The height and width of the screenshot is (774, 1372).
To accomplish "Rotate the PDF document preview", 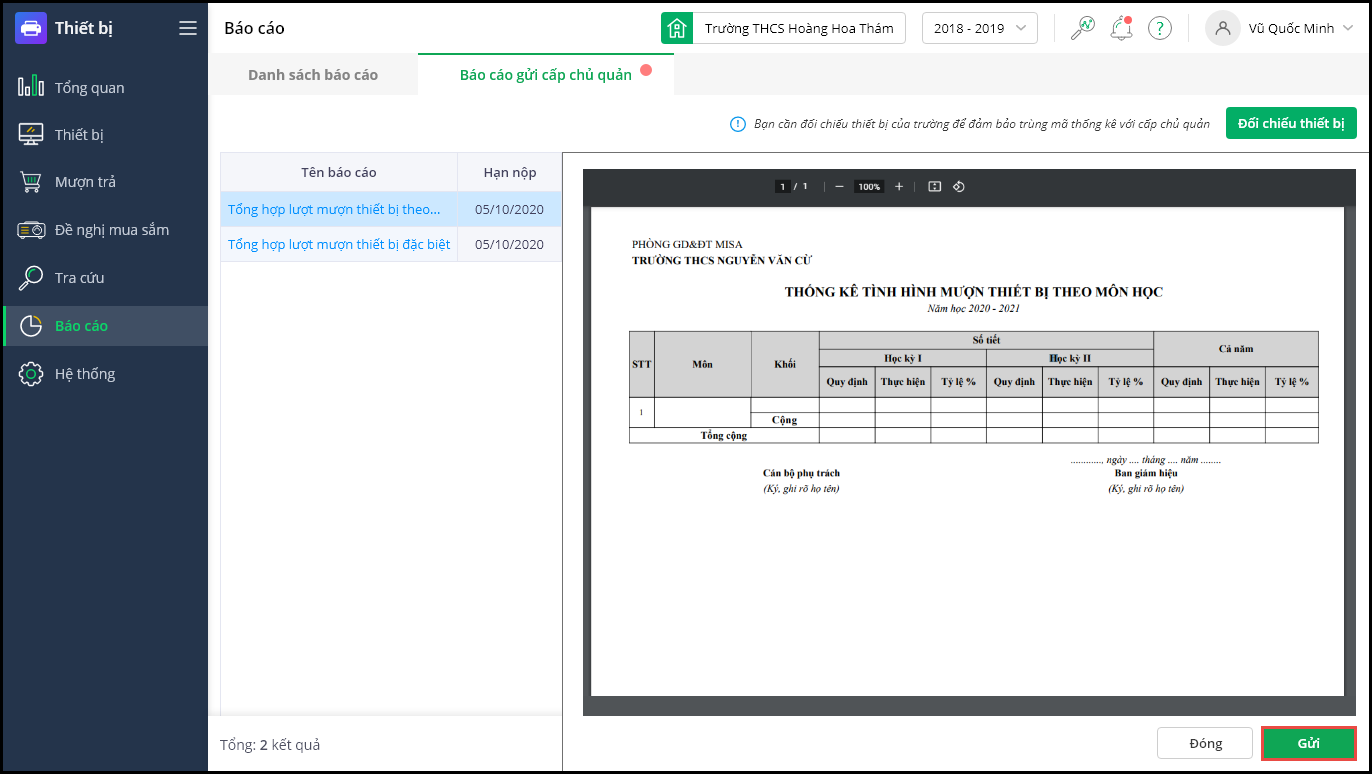I will 958,187.
